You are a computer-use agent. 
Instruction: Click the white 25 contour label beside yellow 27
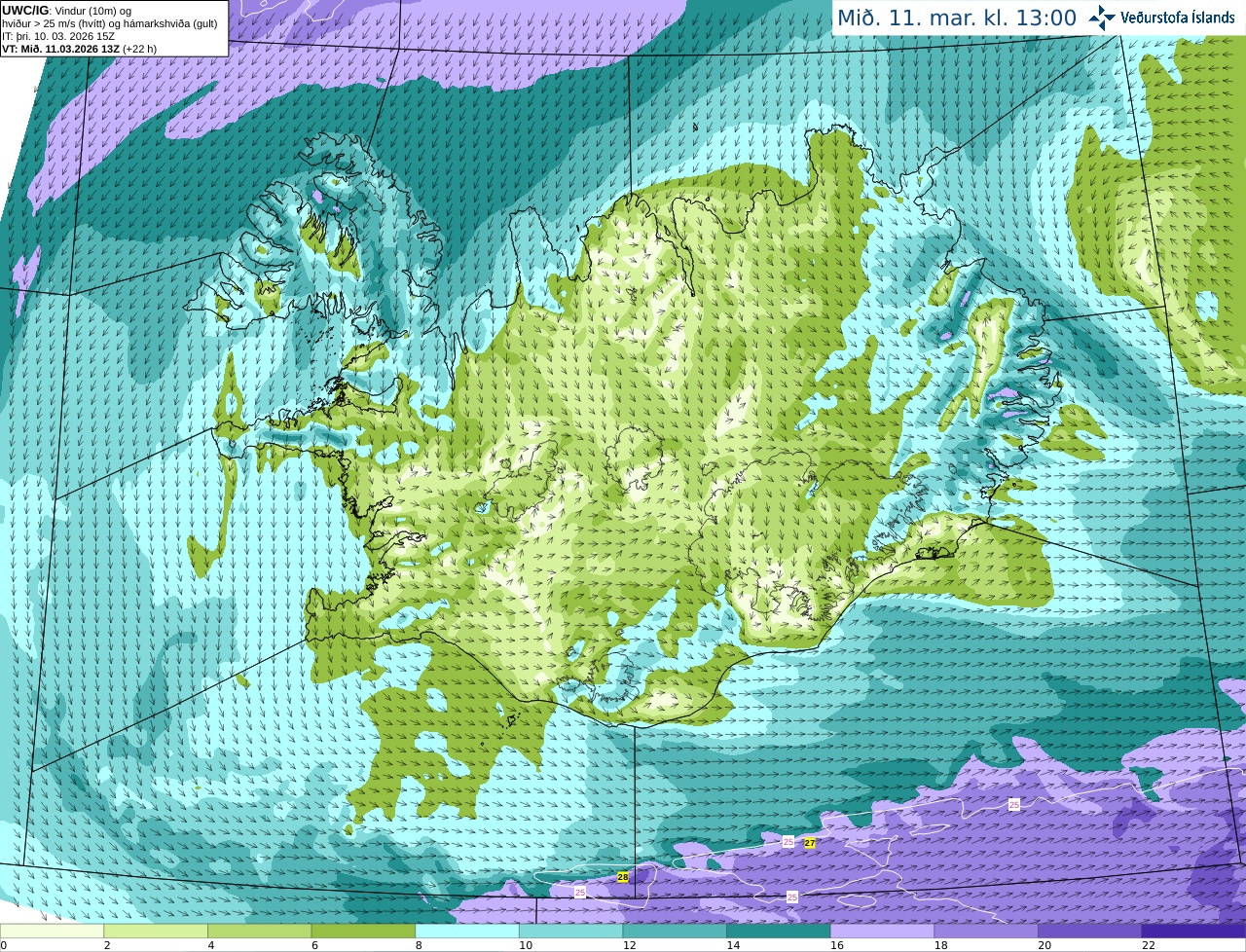click(x=788, y=842)
